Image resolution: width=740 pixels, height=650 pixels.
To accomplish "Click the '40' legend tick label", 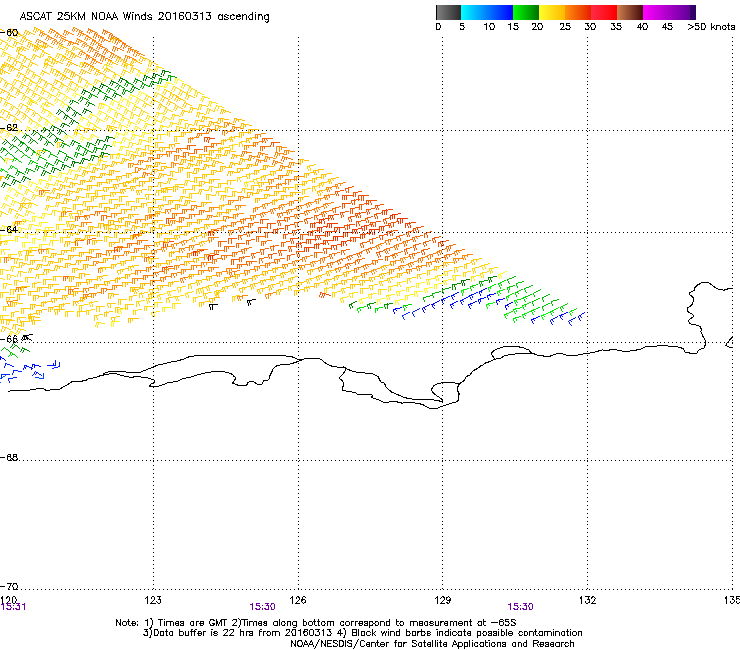I will point(642,27).
